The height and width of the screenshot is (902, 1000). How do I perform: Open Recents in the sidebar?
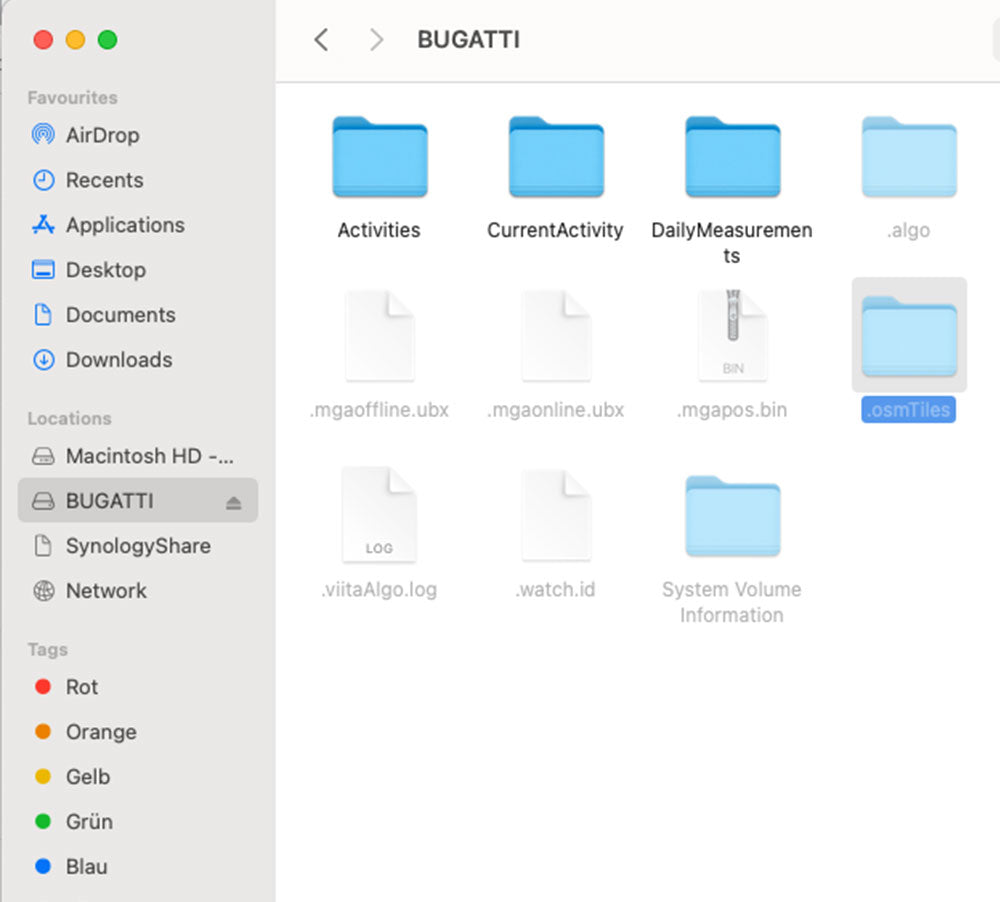tap(104, 180)
